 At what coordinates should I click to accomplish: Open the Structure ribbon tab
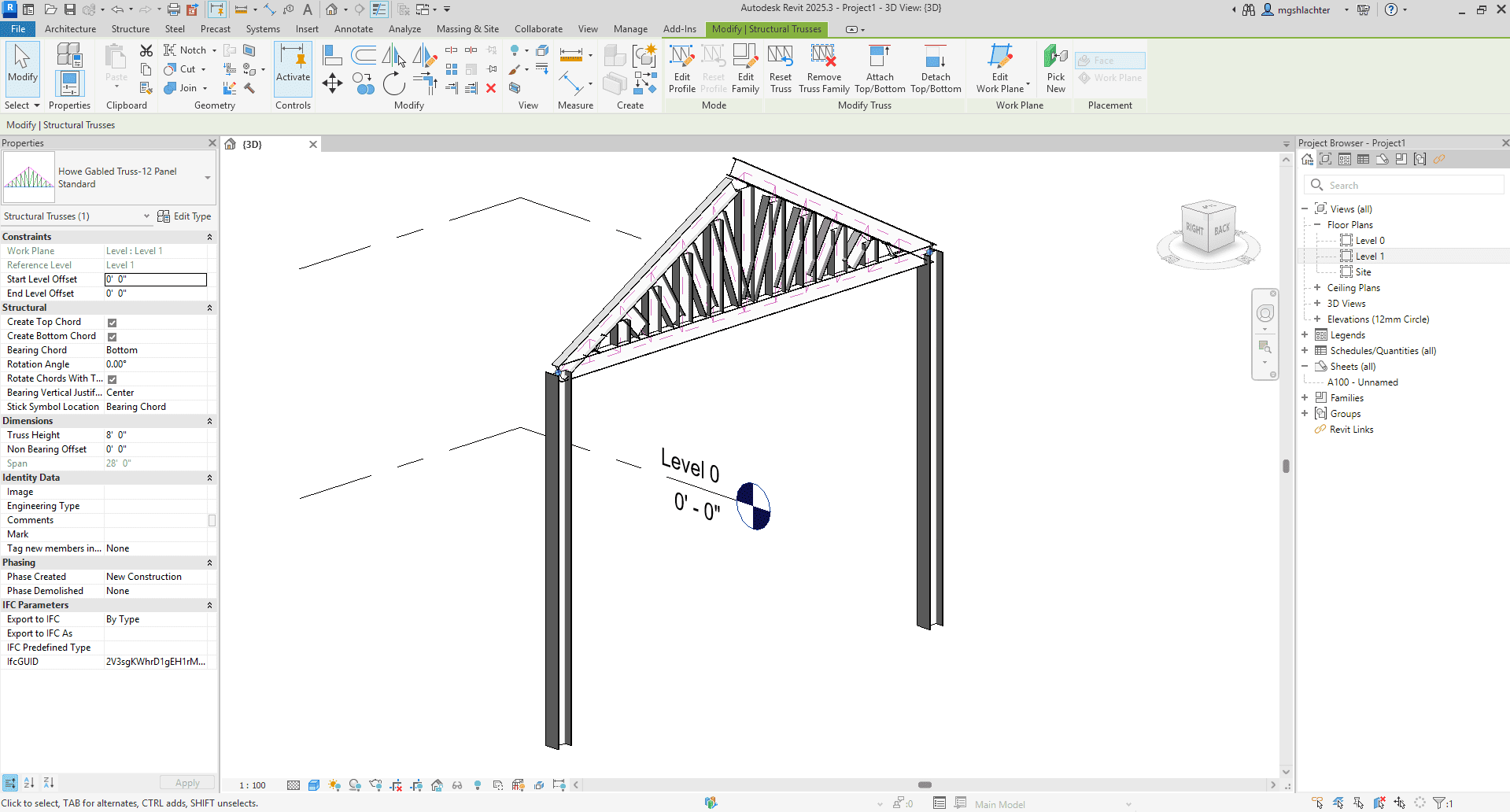click(x=130, y=29)
